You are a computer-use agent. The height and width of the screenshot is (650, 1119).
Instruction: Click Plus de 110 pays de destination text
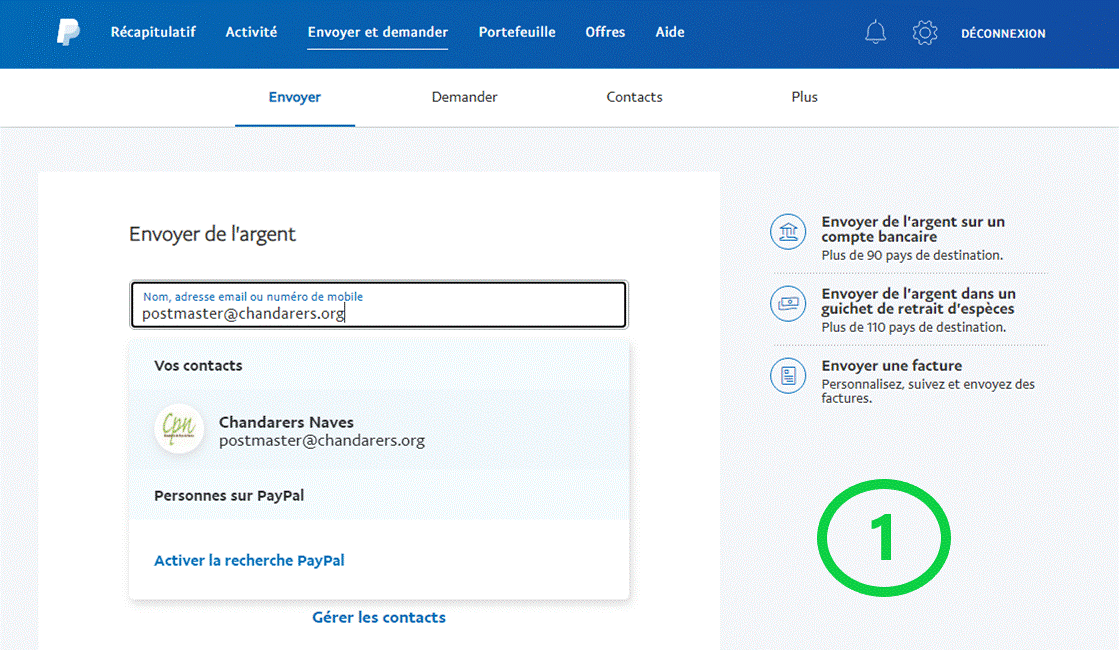click(913, 327)
